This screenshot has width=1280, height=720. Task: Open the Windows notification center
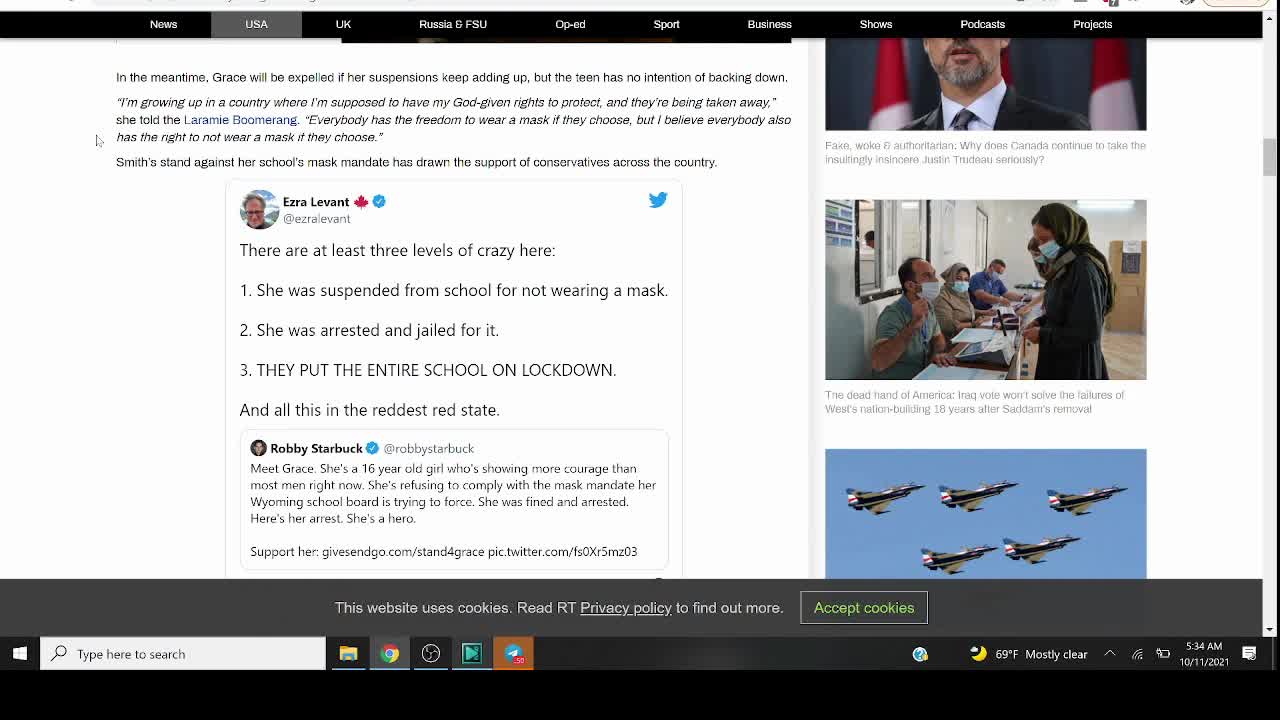coord(1249,654)
